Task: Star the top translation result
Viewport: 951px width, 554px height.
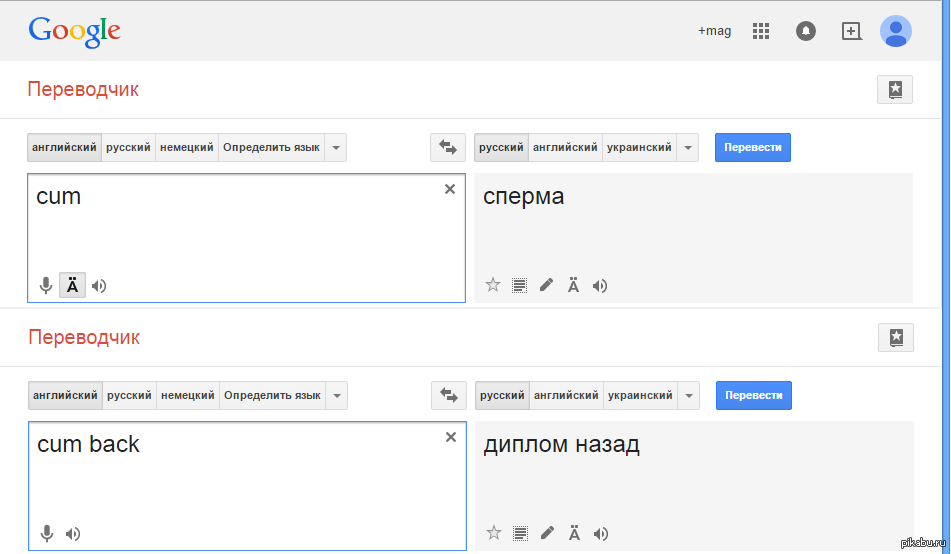Action: tap(492, 285)
